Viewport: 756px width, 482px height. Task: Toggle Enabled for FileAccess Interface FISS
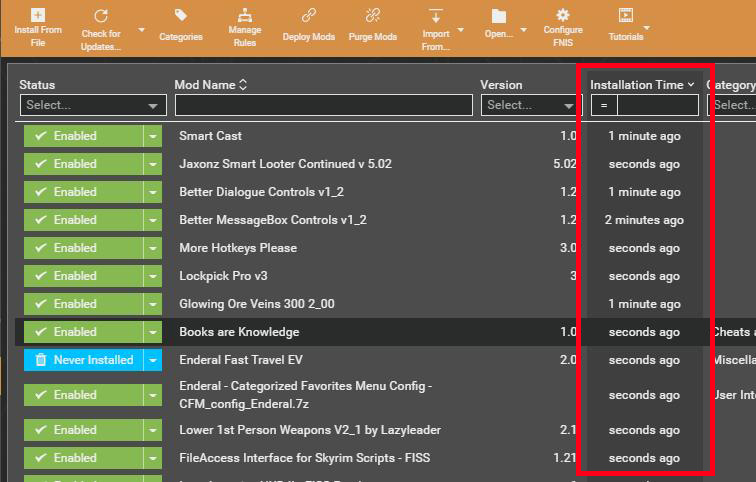[x=83, y=458]
